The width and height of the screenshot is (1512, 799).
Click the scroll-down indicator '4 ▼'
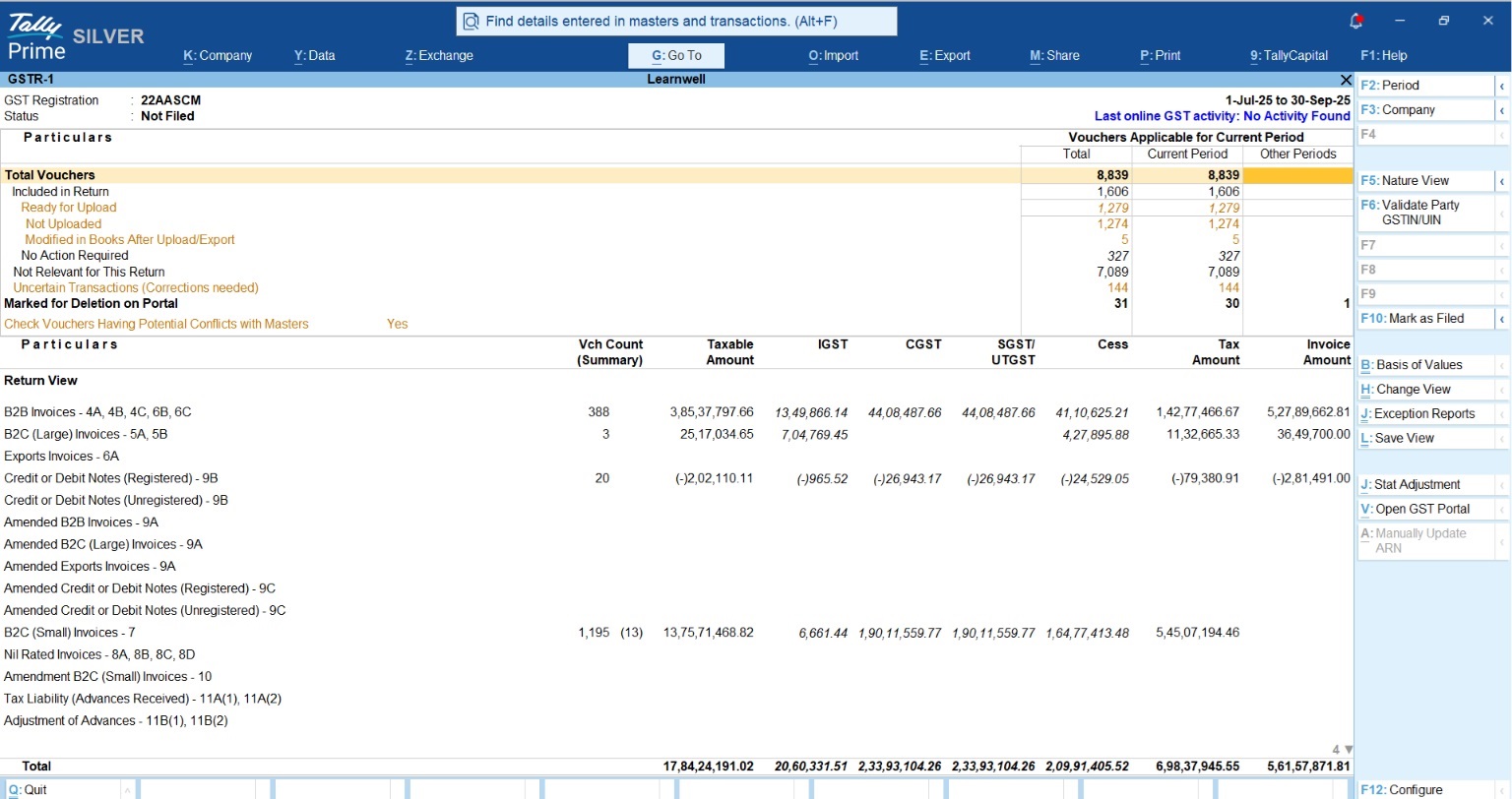coord(1343,750)
